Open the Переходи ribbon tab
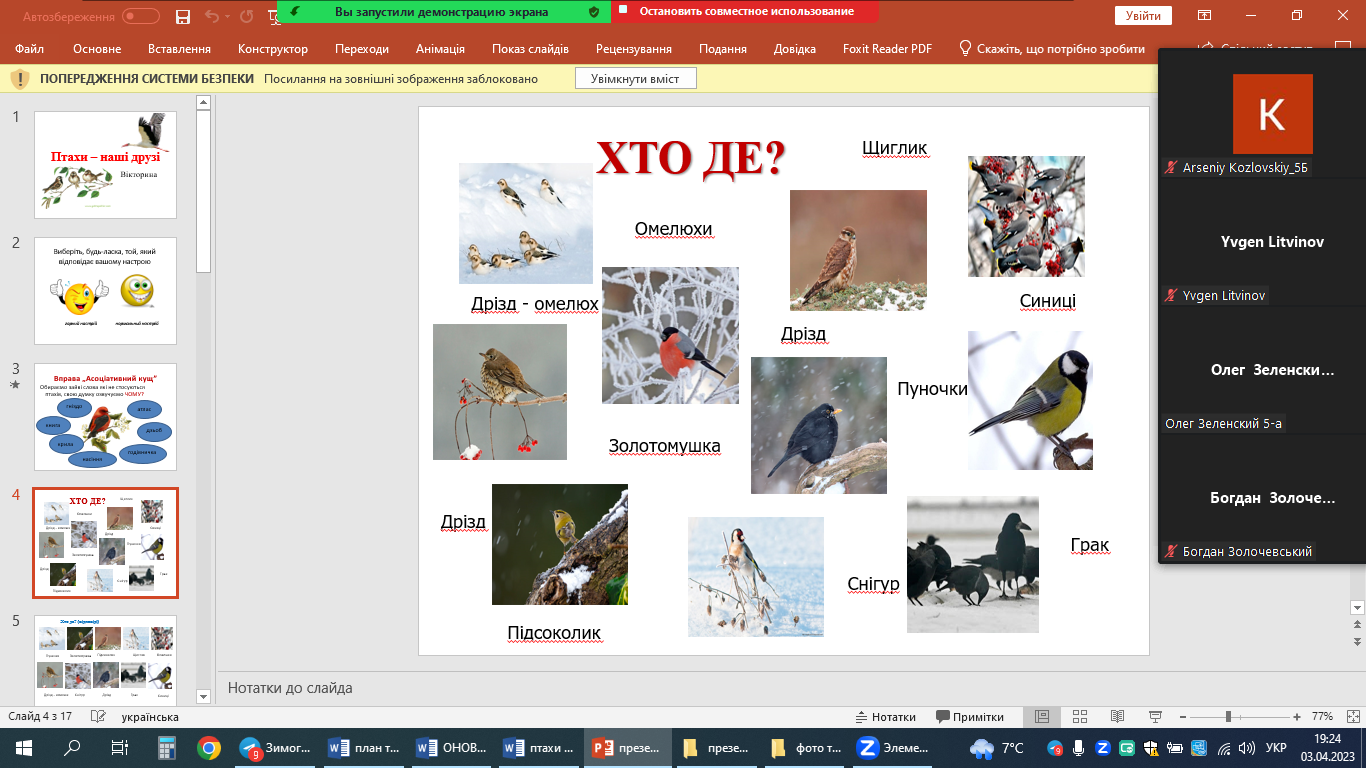Viewport: 1366px width, 768px height. (x=362, y=49)
